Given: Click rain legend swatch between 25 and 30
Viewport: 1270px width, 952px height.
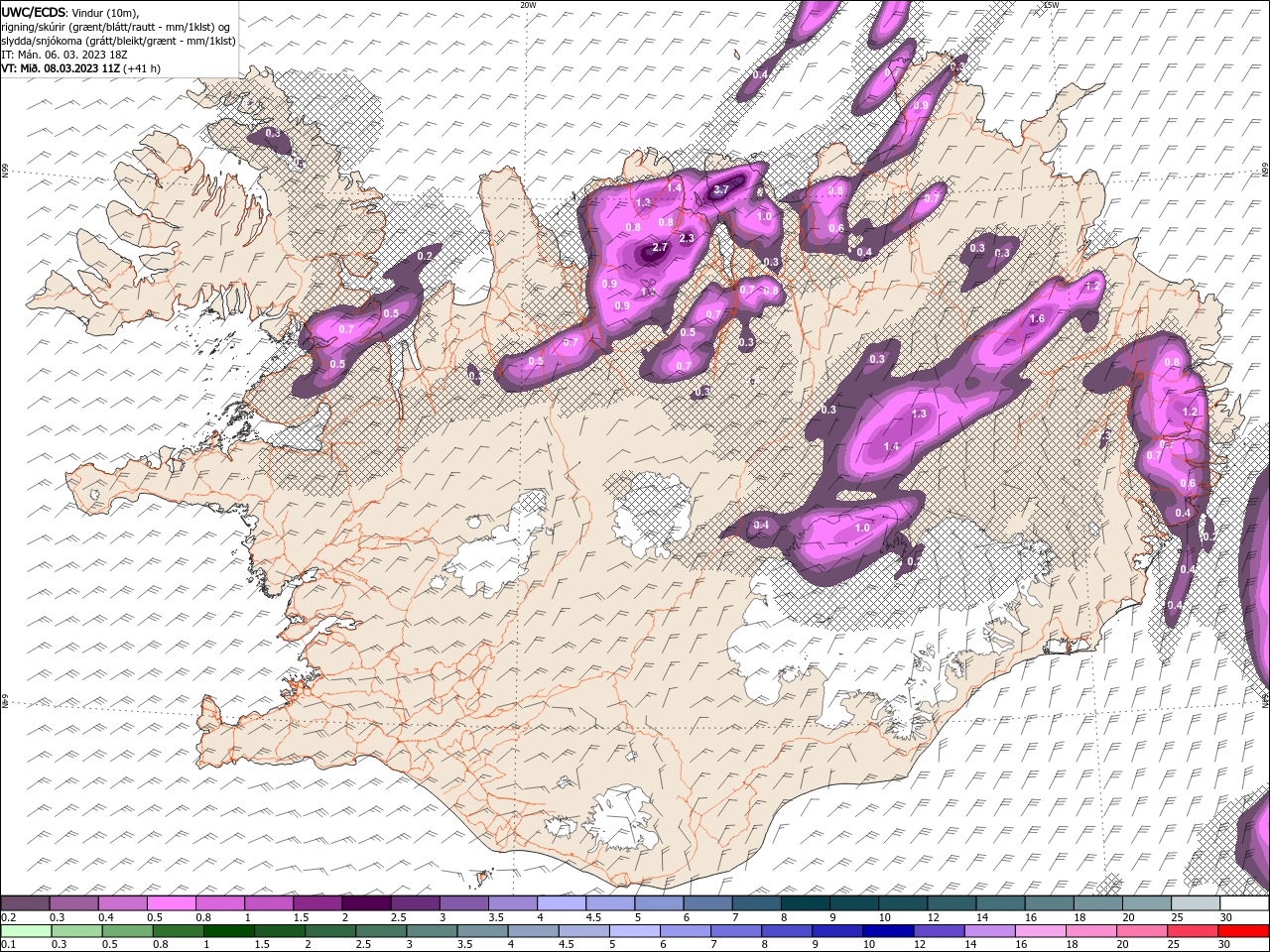Looking at the screenshot, I should click(1191, 930).
